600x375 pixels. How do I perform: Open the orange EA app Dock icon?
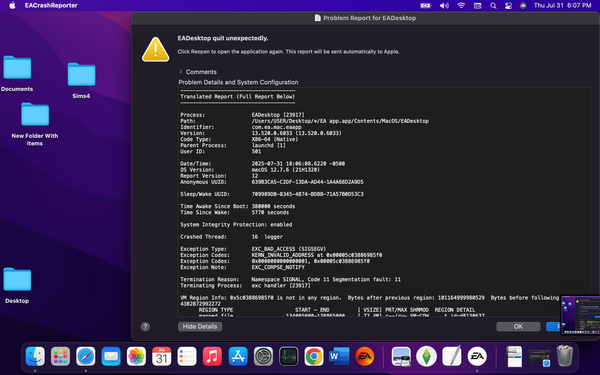pyautogui.click(x=364, y=356)
